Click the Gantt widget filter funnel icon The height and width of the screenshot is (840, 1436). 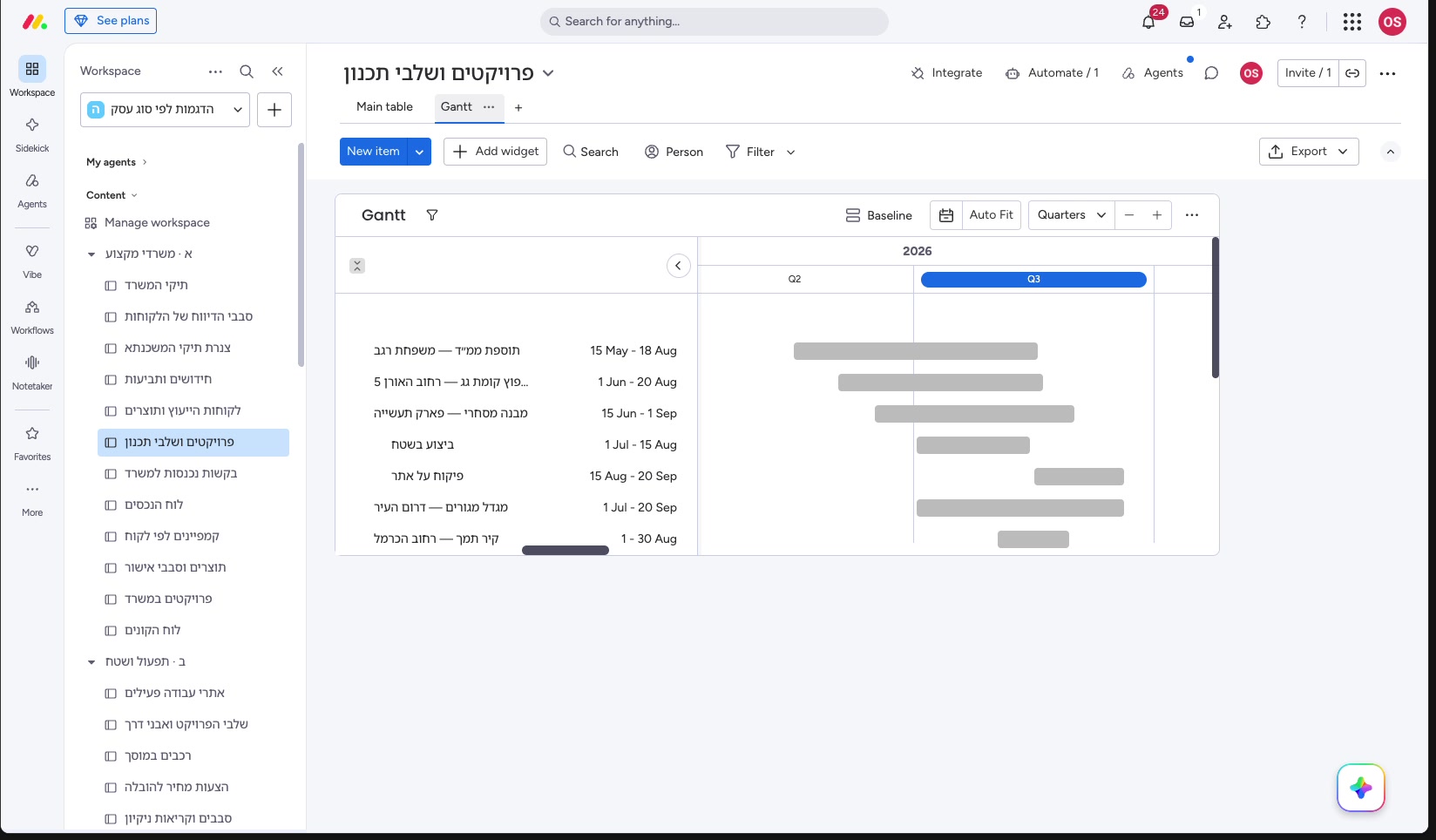(432, 215)
